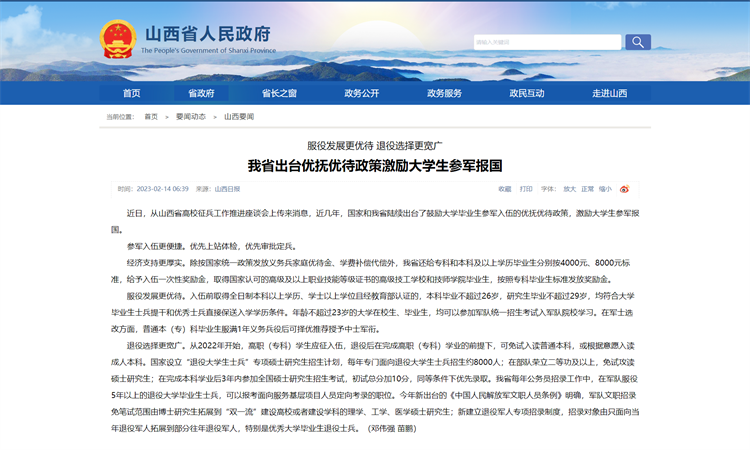Shrink font with 缩小 option
This screenshot has height=450, width=750.
click(605, 188)
